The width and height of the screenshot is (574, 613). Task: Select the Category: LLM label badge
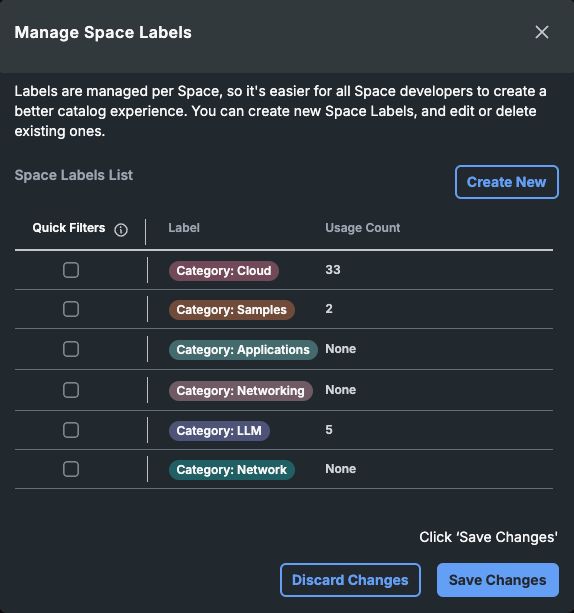coord(219,430)
